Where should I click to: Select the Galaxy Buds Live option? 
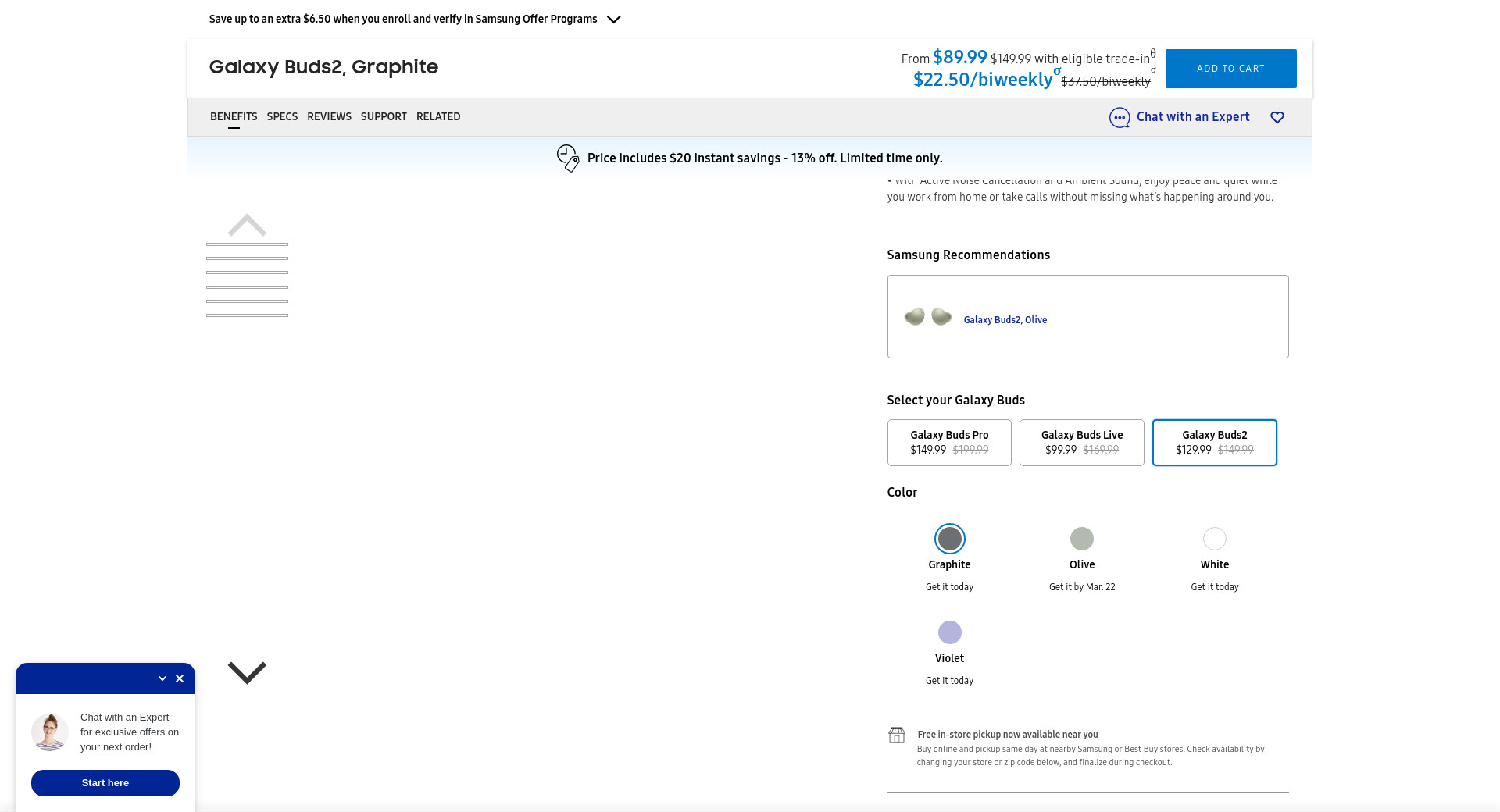[1082, 443]
